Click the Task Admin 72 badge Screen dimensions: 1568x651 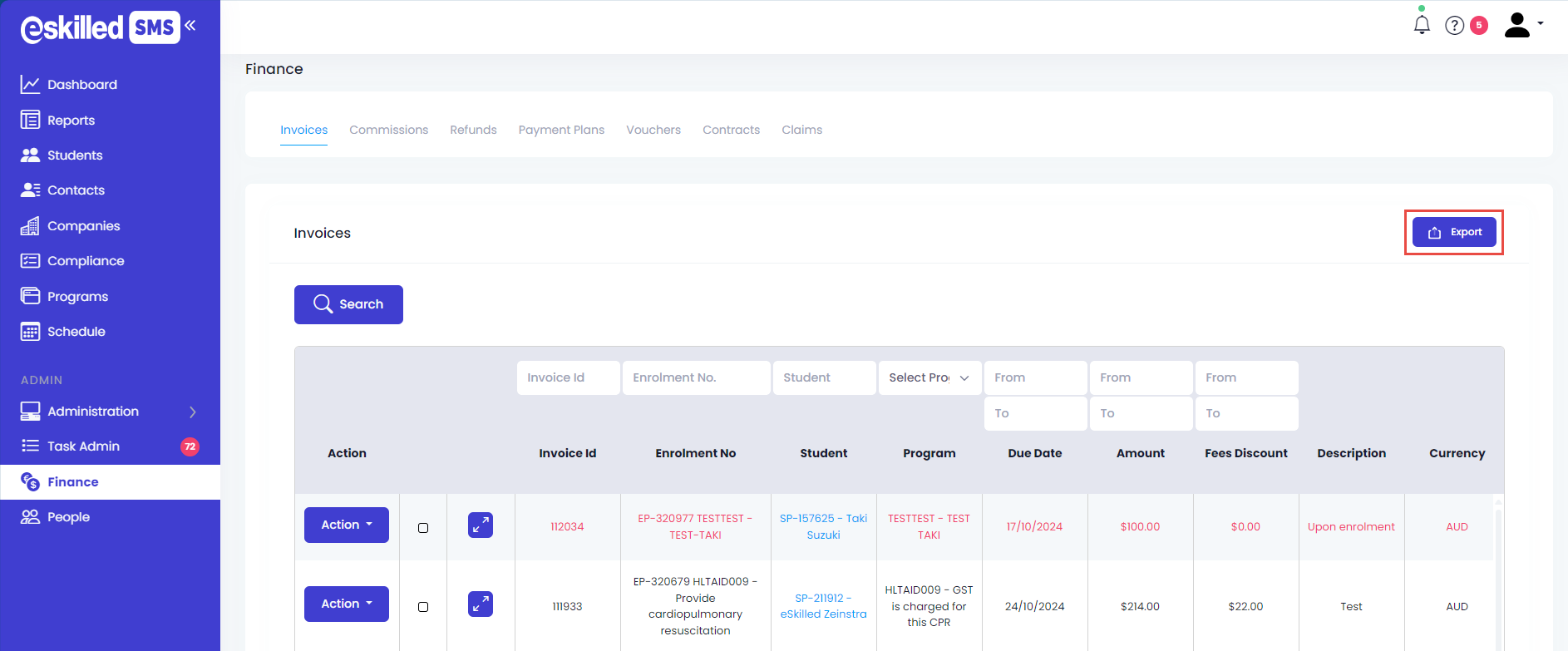tap(190, 446)
